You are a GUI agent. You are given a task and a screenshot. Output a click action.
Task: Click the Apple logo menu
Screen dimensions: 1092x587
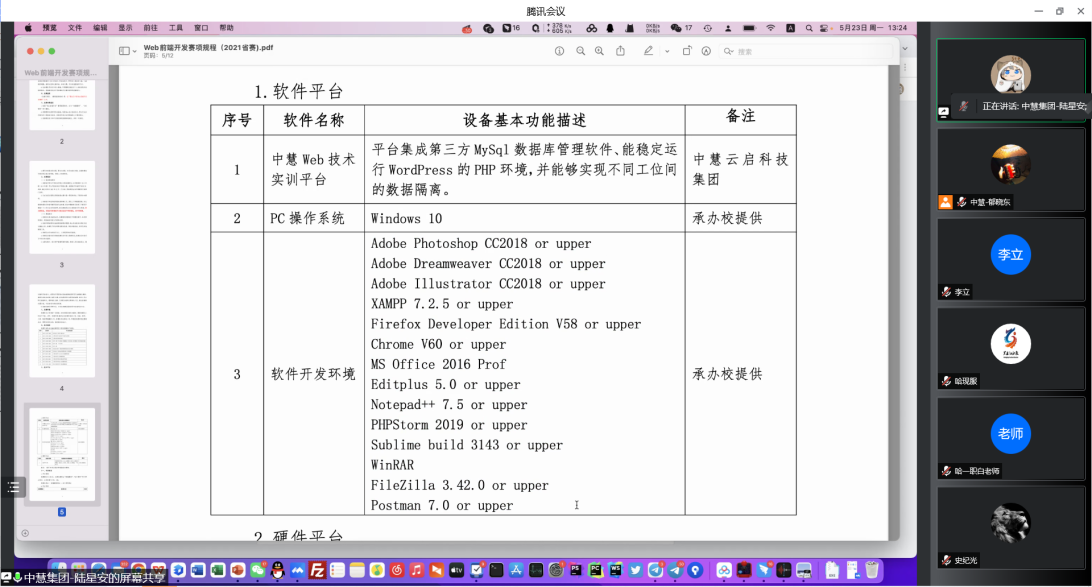tap(28, 28)
